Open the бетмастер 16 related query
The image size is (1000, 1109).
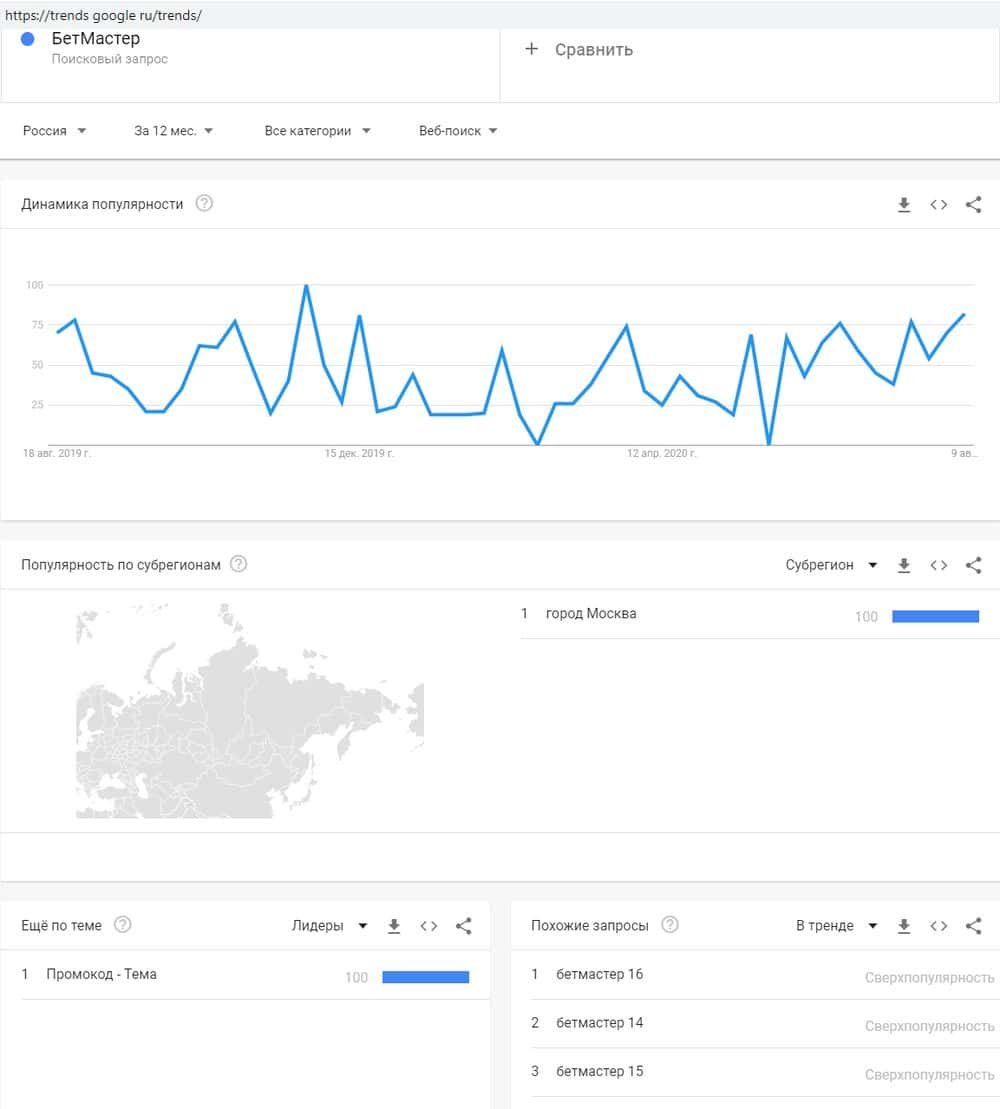coord(600,974)
